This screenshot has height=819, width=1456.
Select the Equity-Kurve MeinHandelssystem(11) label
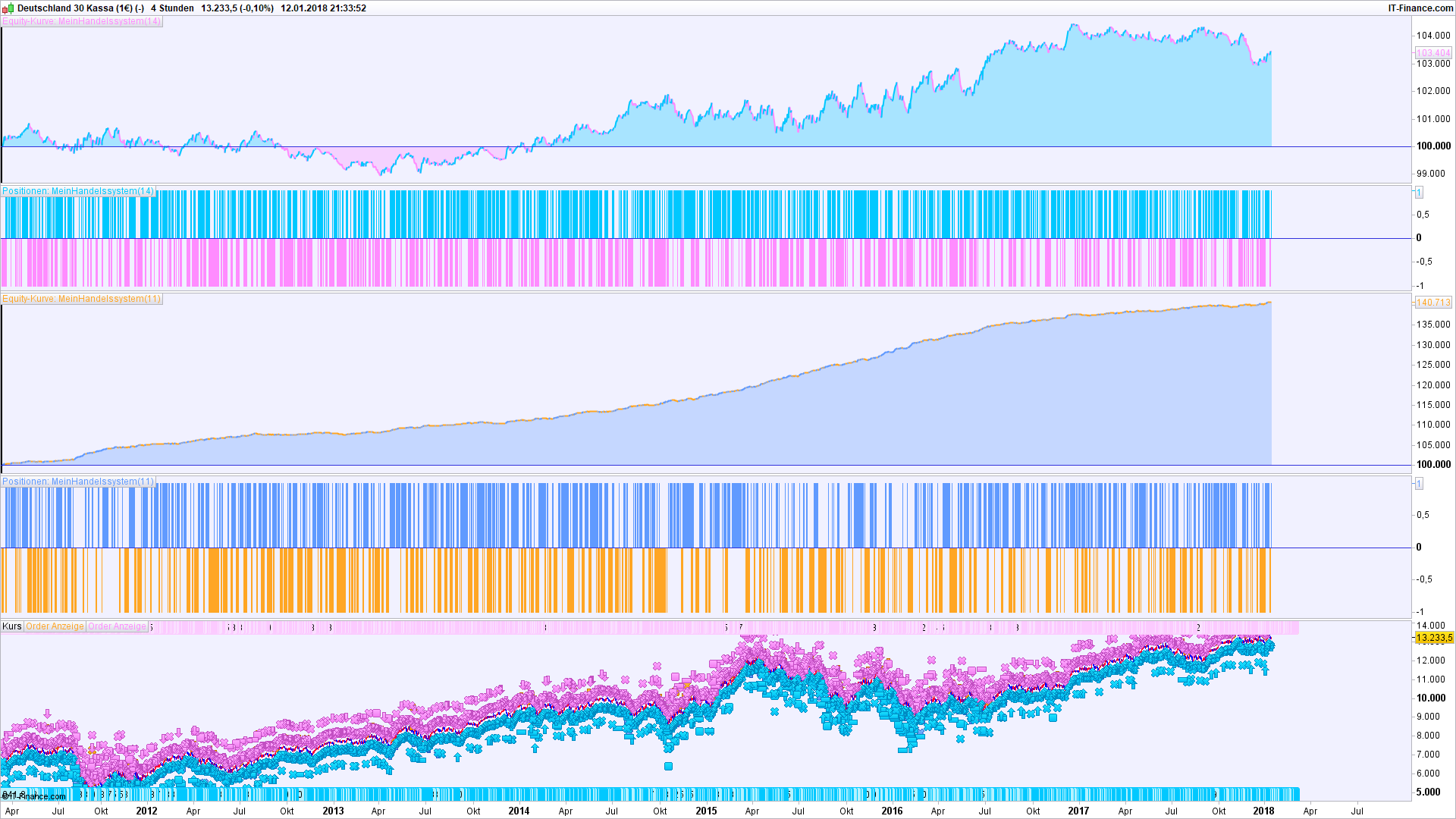pyautogui.click(x=82, y=299)
